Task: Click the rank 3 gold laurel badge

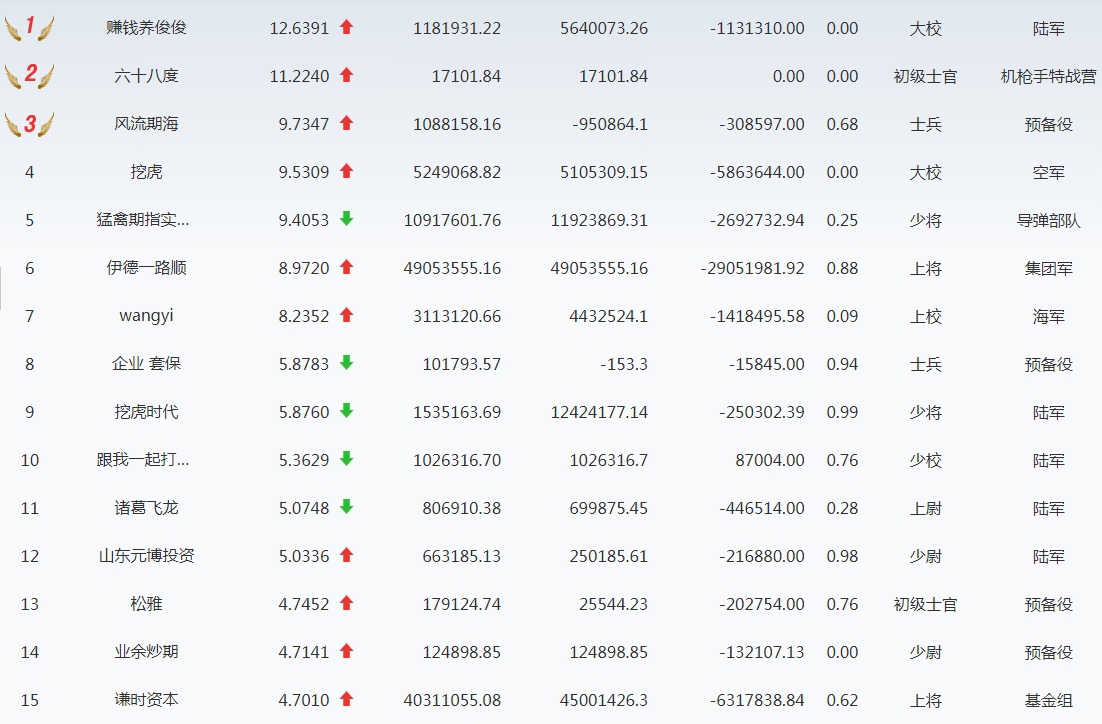Action: (x=30, y=123)
